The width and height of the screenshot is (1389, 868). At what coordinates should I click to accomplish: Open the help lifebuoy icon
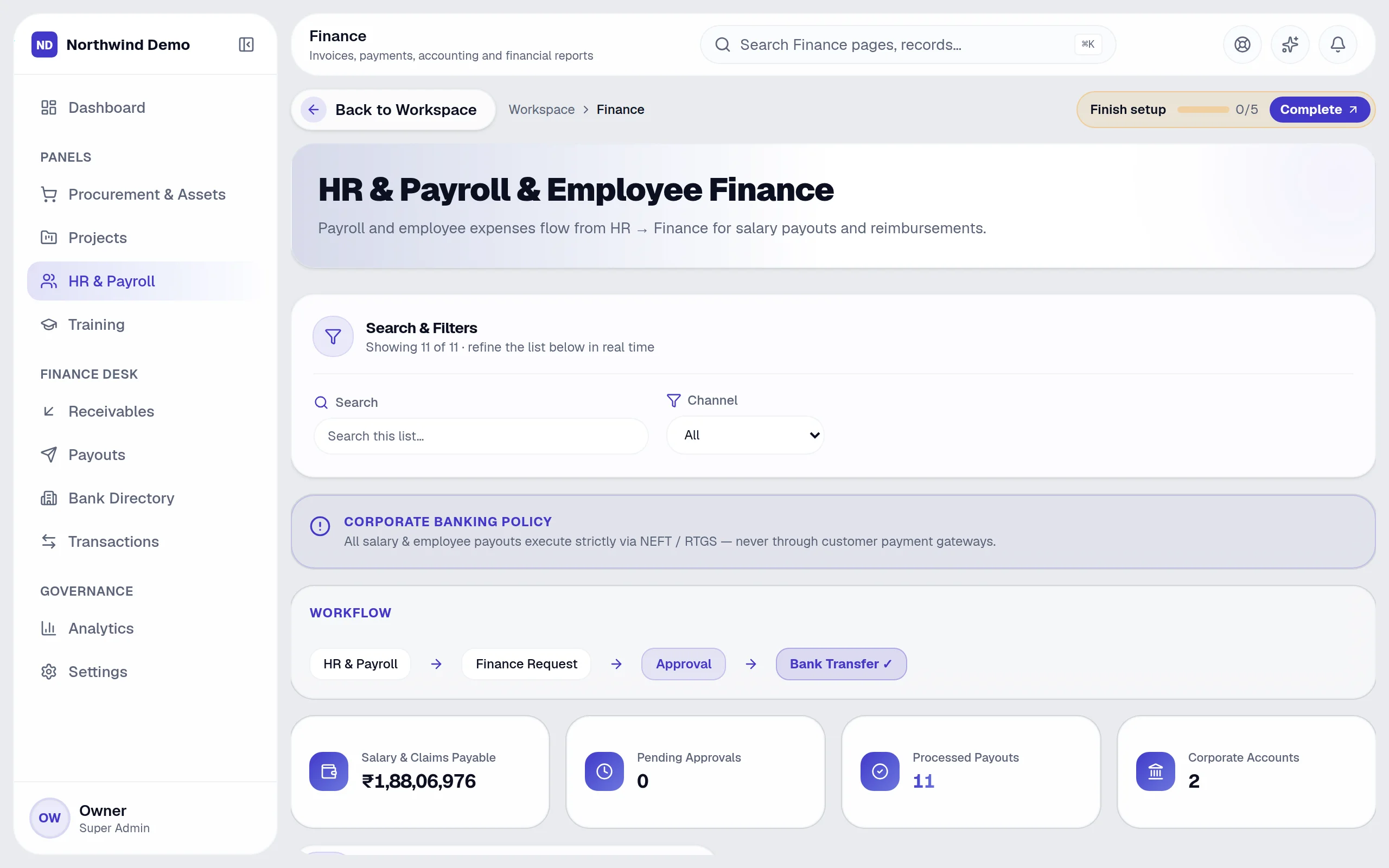tap(1242, 44)
